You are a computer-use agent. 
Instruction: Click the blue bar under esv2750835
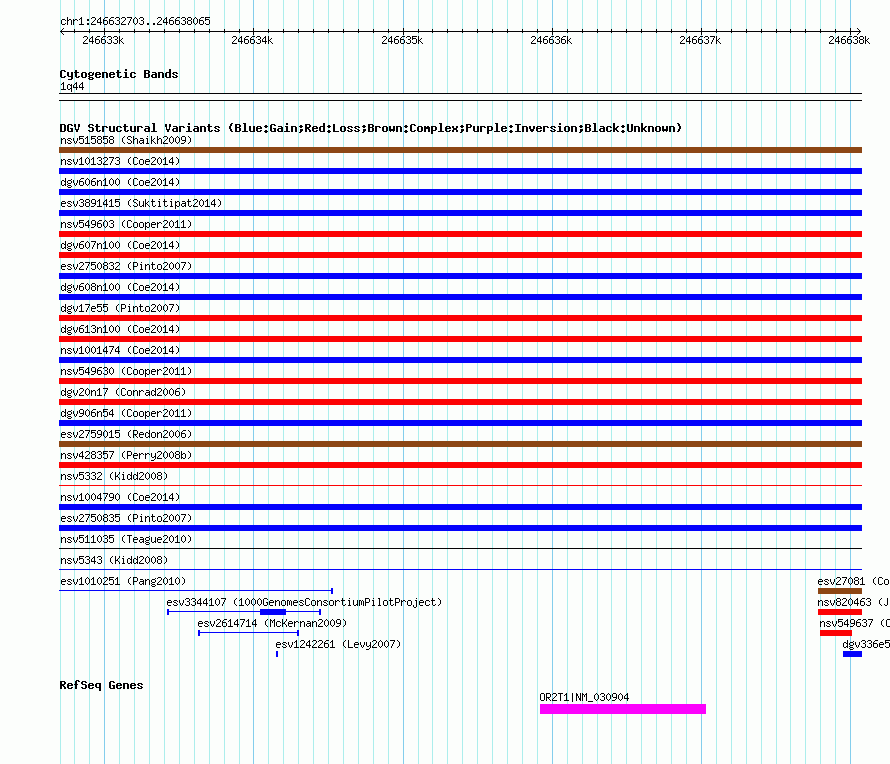pos(460,528)
